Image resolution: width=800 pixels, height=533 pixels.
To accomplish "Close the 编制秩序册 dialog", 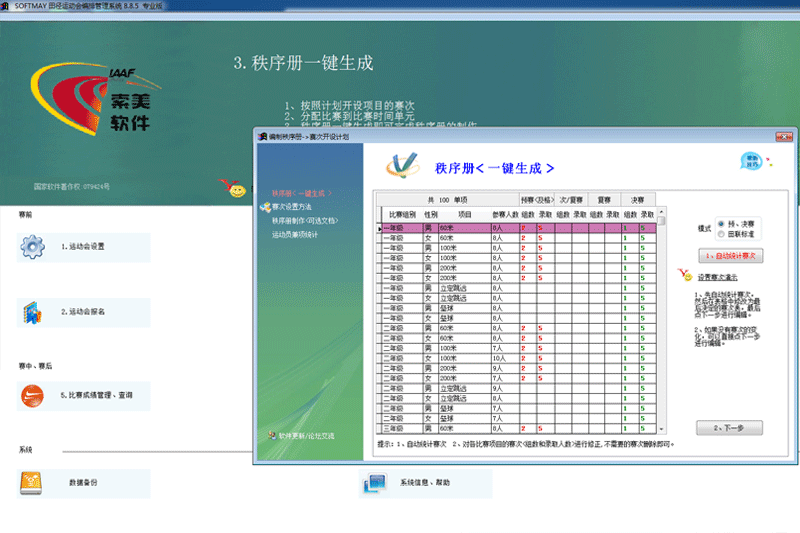I will point(784,136).
